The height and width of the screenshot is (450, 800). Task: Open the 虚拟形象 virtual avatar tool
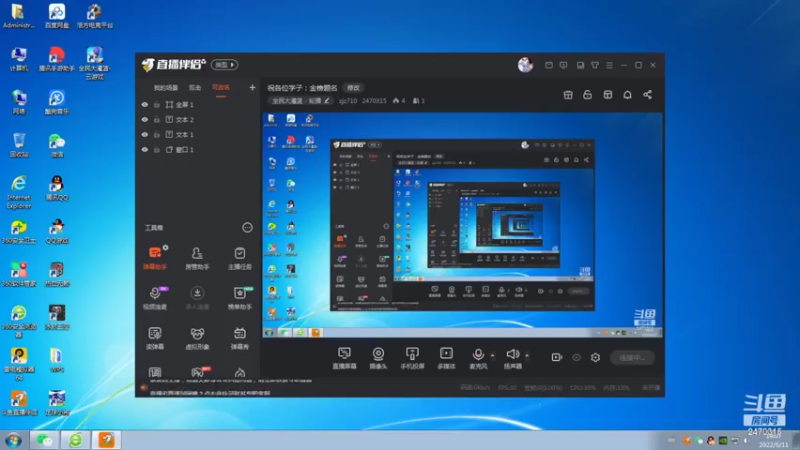point(197,338)
